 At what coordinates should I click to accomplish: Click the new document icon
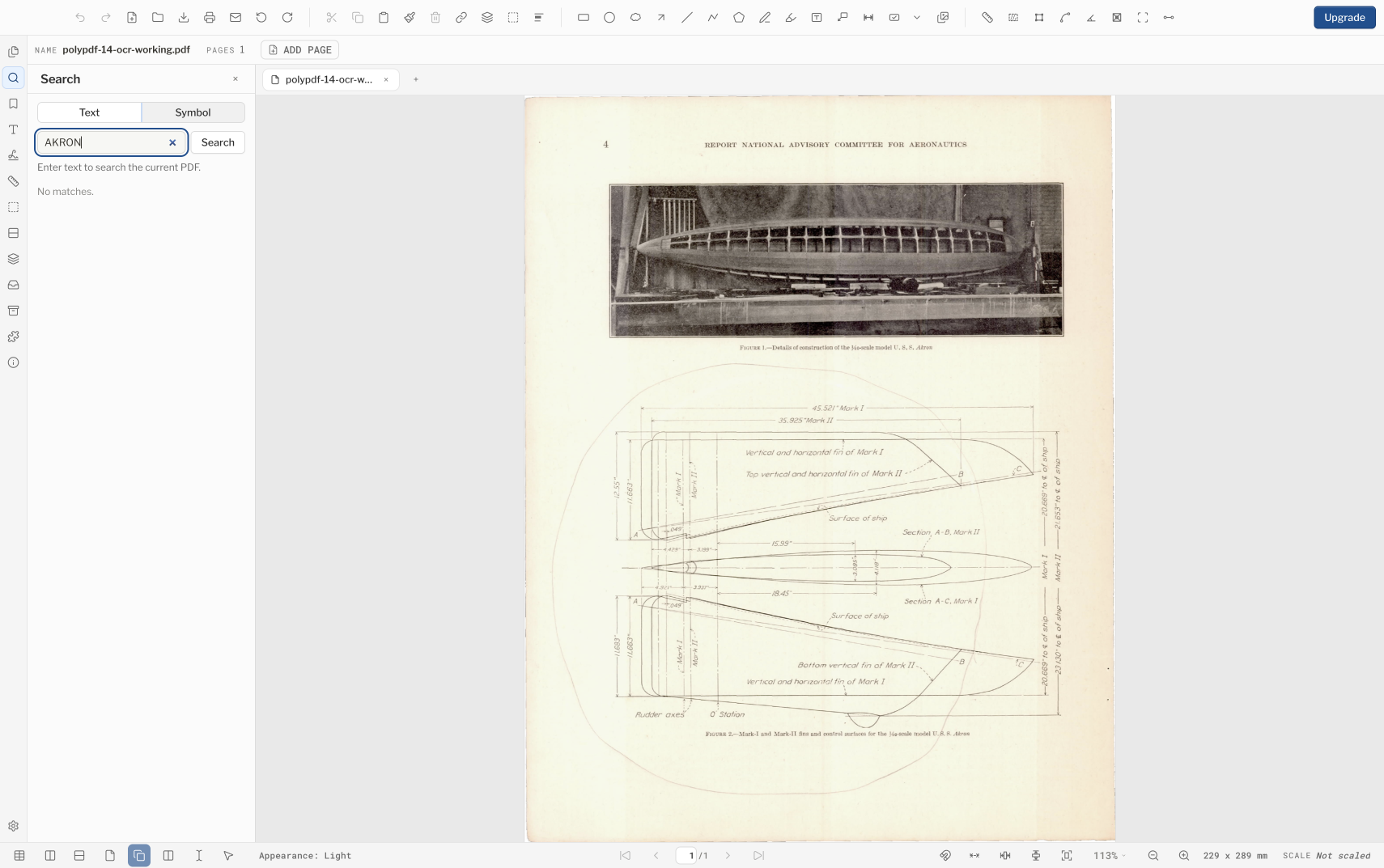pyautogui.click(x=132, y=17)
